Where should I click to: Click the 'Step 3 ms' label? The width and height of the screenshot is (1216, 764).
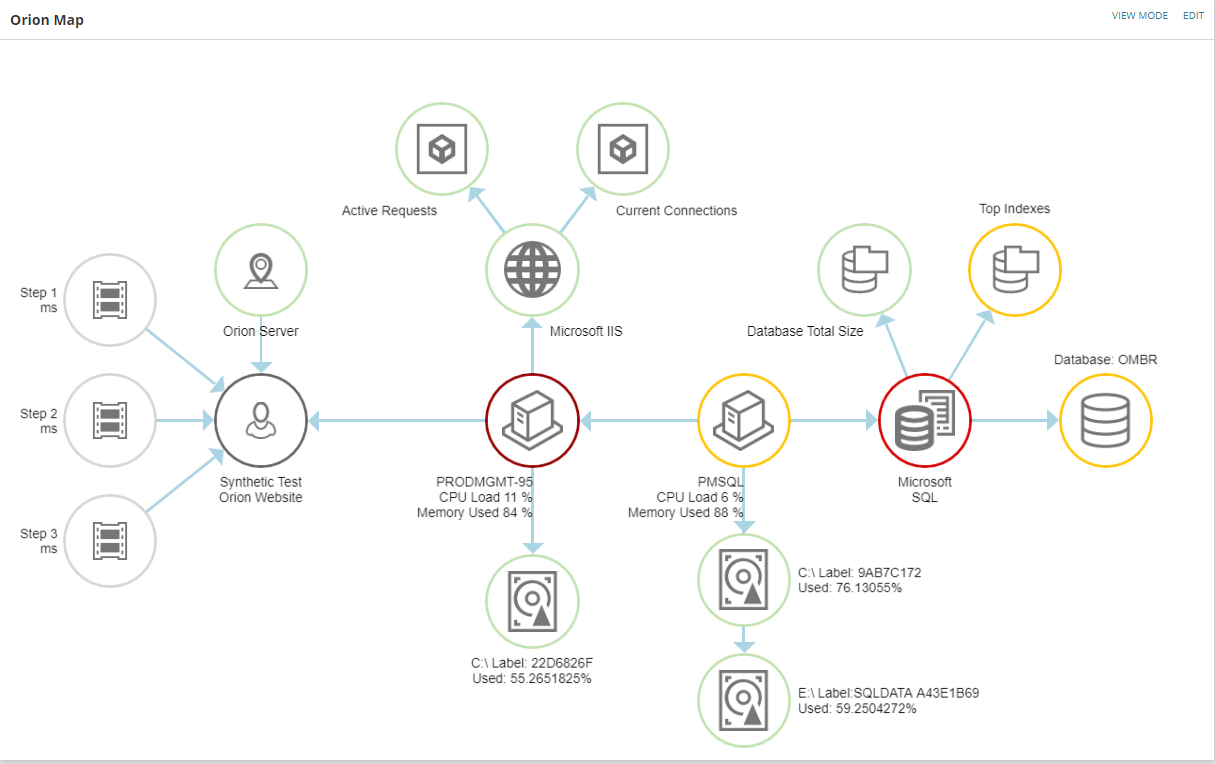click(39, 541)
